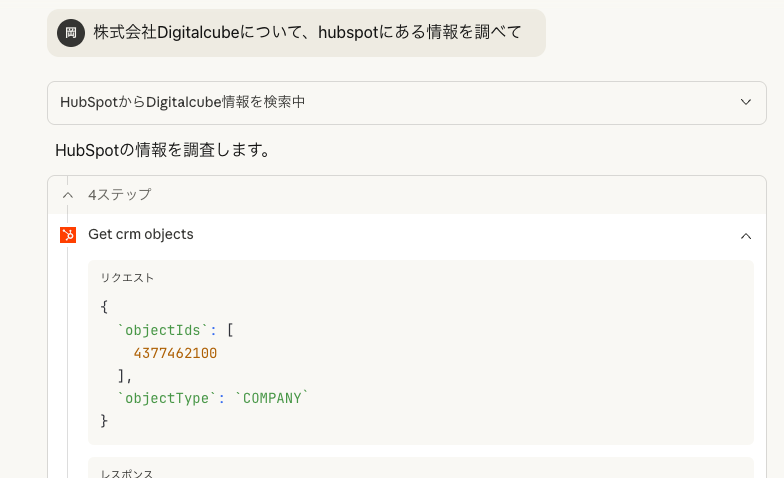
Task: Collapse the 4ステップ chevron arrow
Action: coord(68,195)
